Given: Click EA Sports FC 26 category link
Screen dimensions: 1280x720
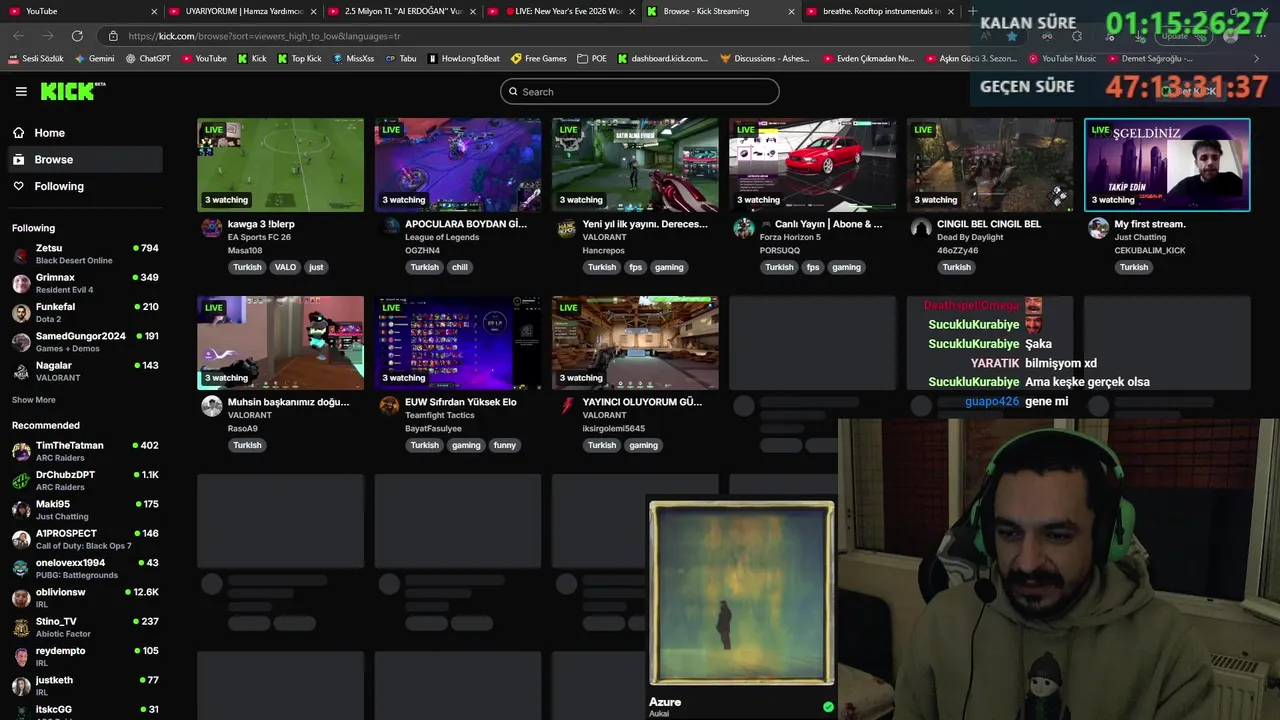Looking at the screenshot, I should pyautogui.click(x=259, y=238).
